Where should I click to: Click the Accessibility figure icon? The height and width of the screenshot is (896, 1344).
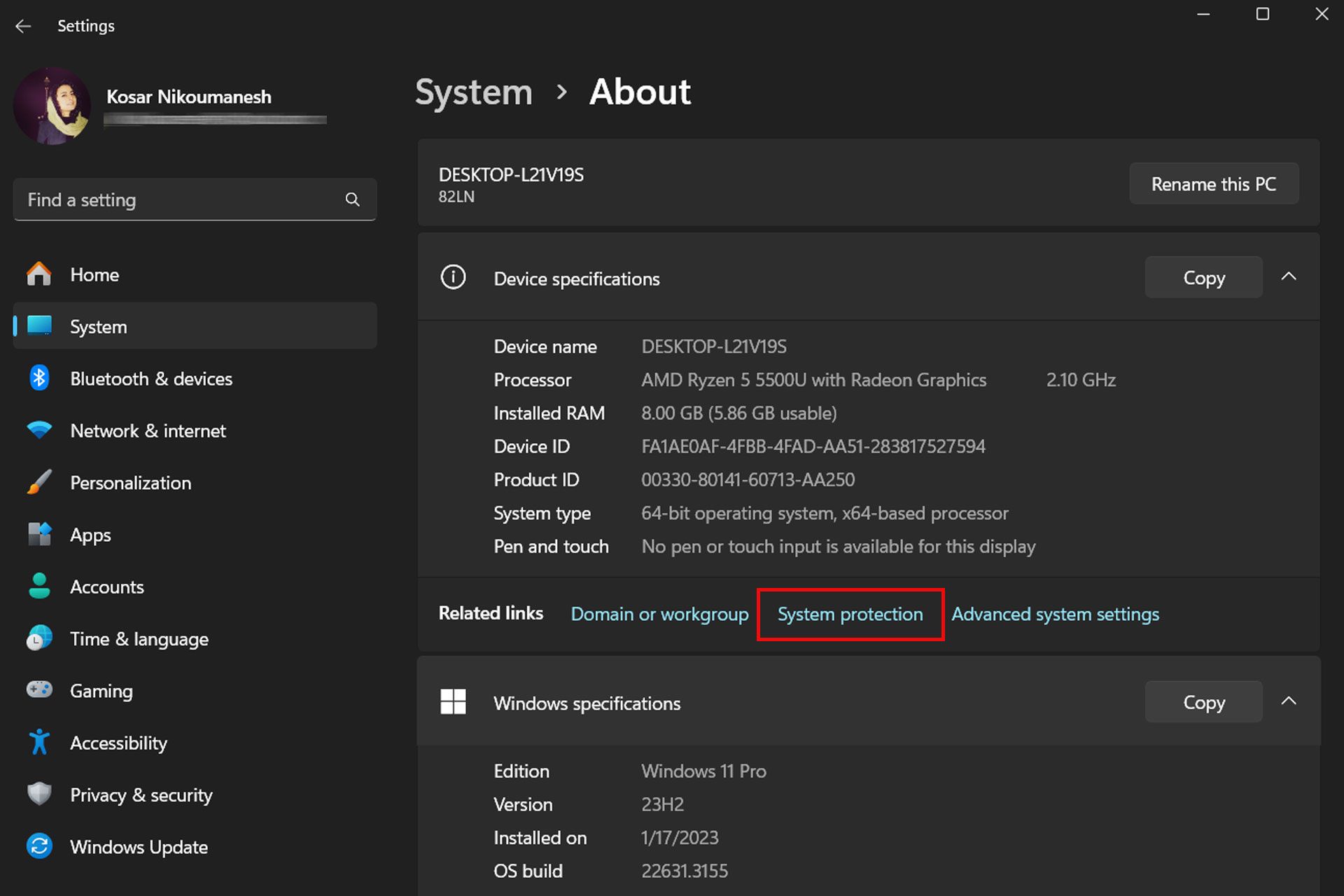coord(39,742)
